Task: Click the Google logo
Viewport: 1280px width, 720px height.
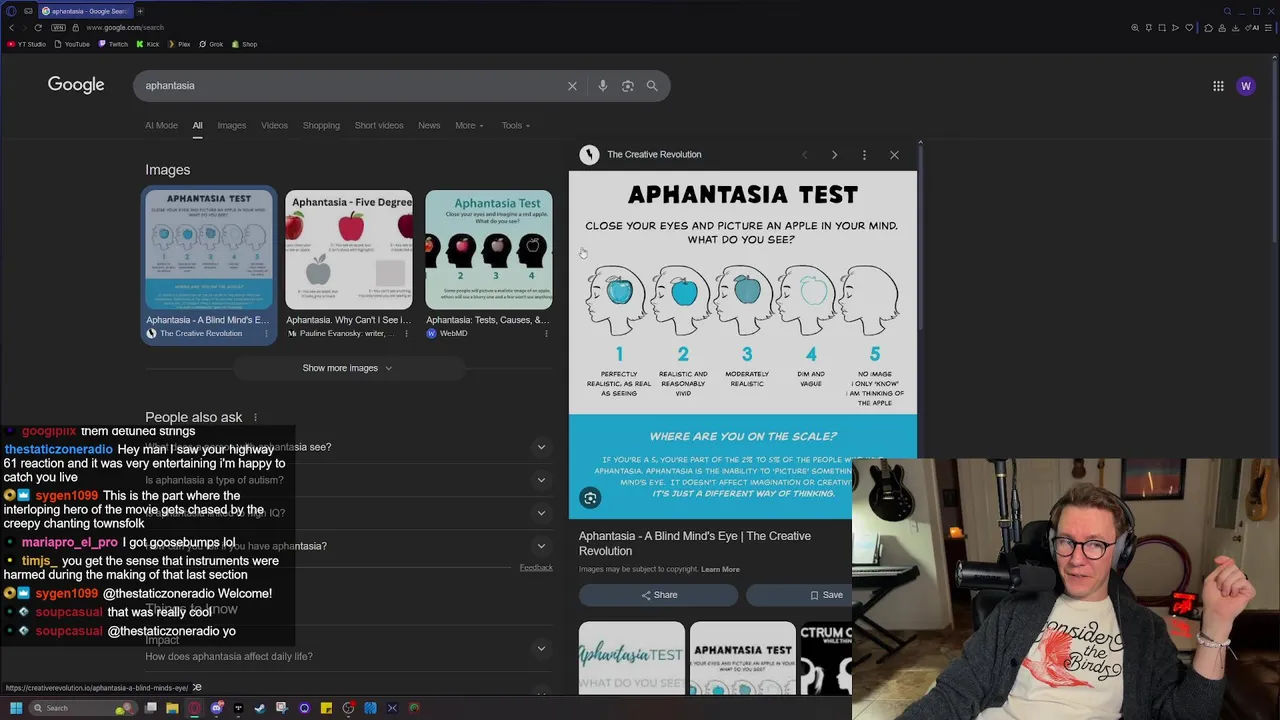Action: point(76,85)
